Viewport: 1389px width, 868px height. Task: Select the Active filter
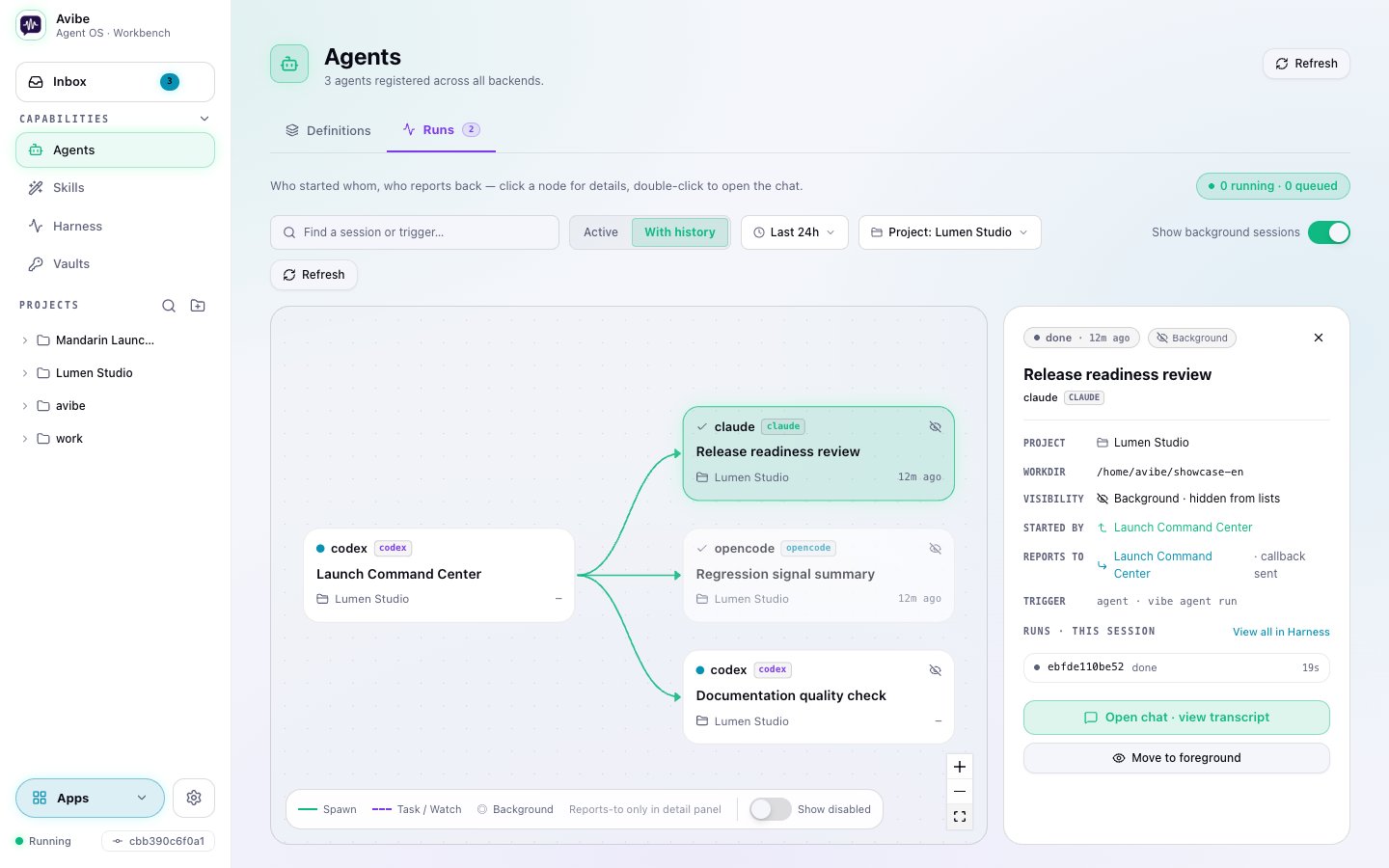(x=601, y=232)
